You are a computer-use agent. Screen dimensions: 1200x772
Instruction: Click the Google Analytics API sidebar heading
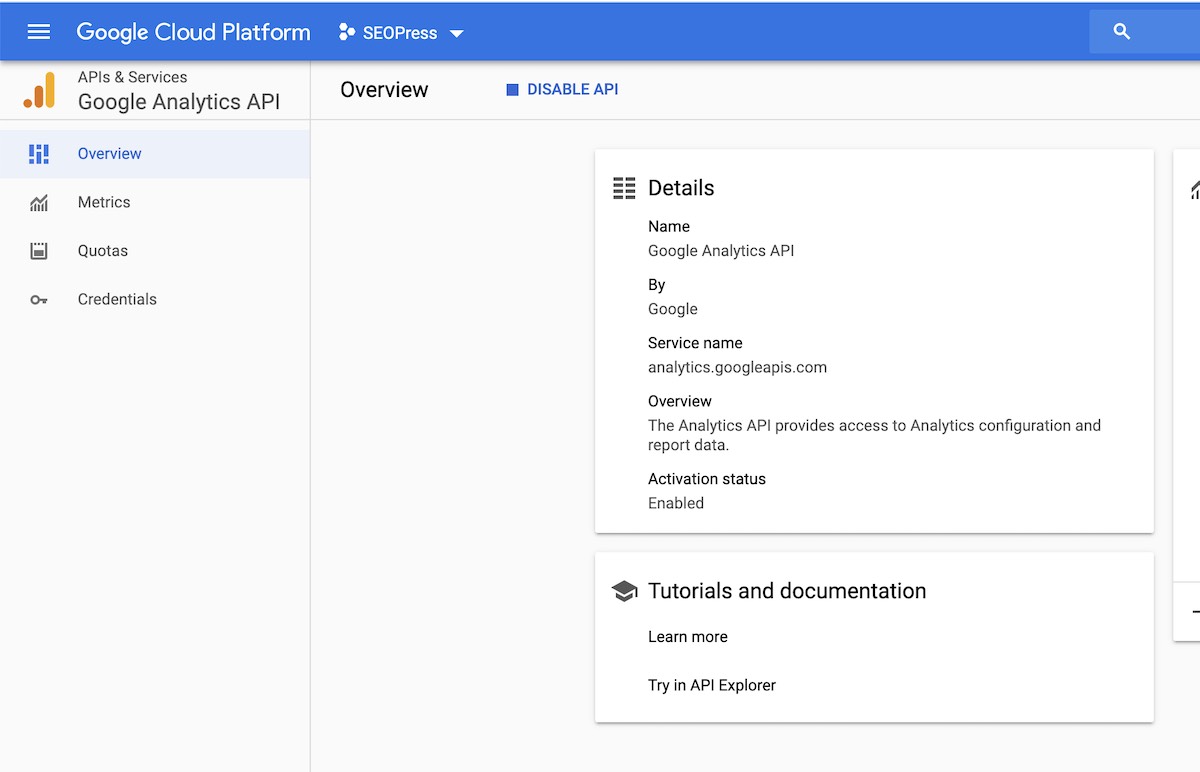pos(179,102)
